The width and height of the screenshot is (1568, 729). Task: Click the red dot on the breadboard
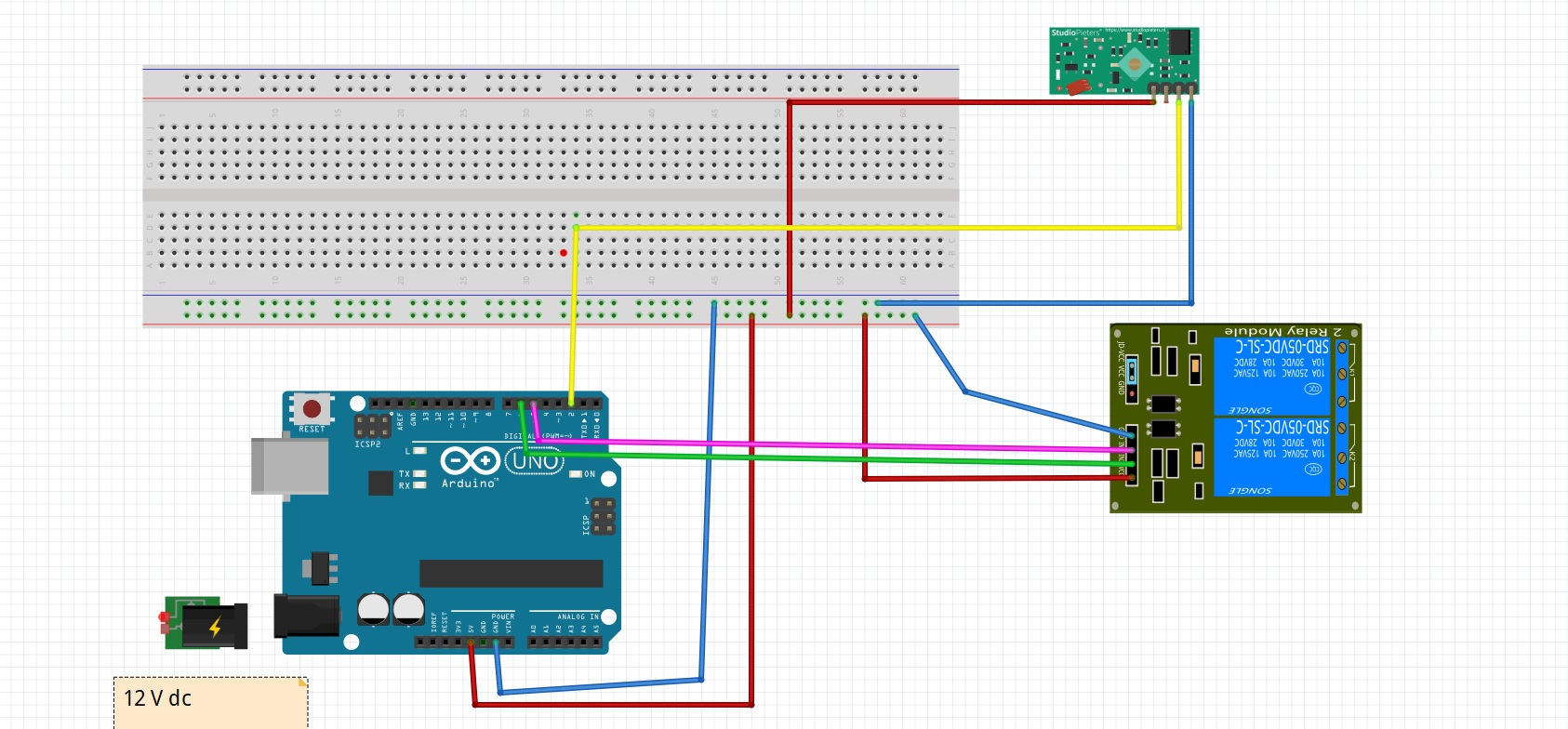click(x=564, y=253)
